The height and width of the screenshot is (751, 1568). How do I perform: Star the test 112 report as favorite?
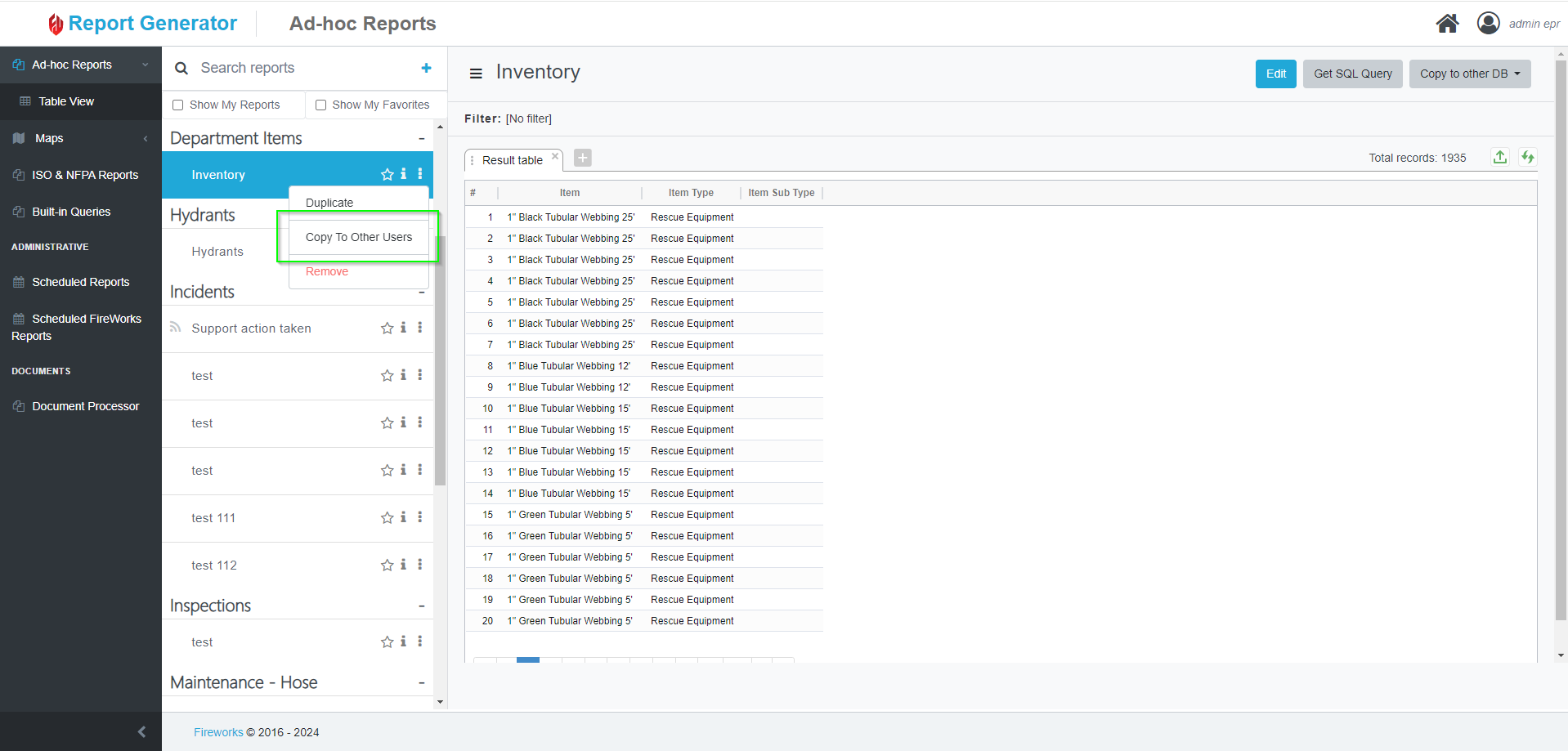[x=387, y=565]
